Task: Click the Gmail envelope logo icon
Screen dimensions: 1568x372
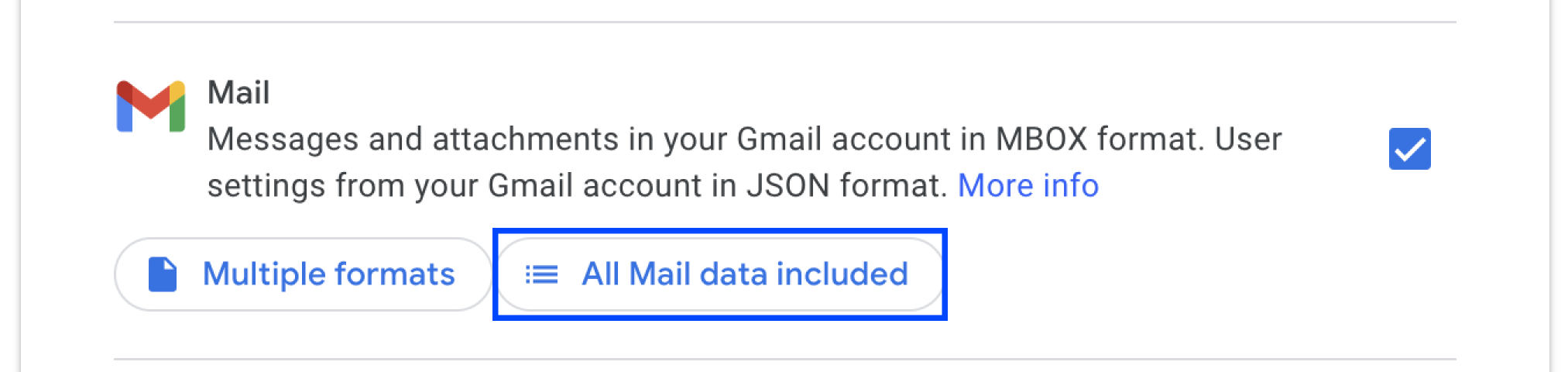Action: 151,106
